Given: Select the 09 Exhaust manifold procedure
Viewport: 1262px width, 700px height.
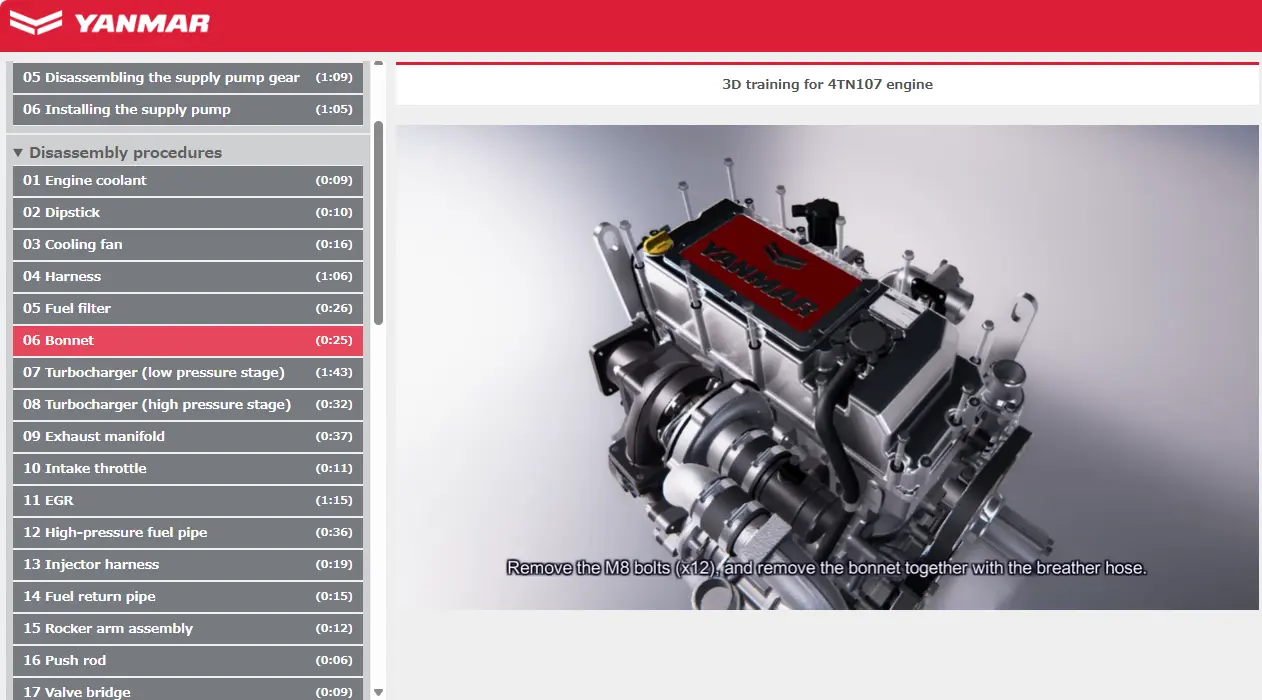Looking at the screenshot, I should 186,436.
